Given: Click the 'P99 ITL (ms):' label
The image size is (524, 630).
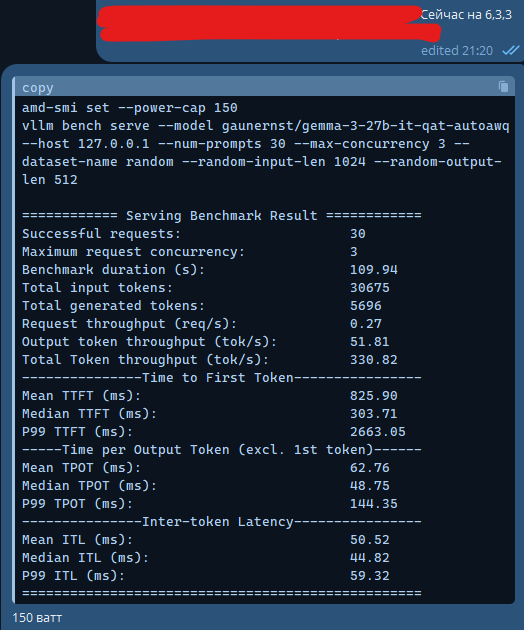Looking at the screenshot, I should (x=73, y=576).
